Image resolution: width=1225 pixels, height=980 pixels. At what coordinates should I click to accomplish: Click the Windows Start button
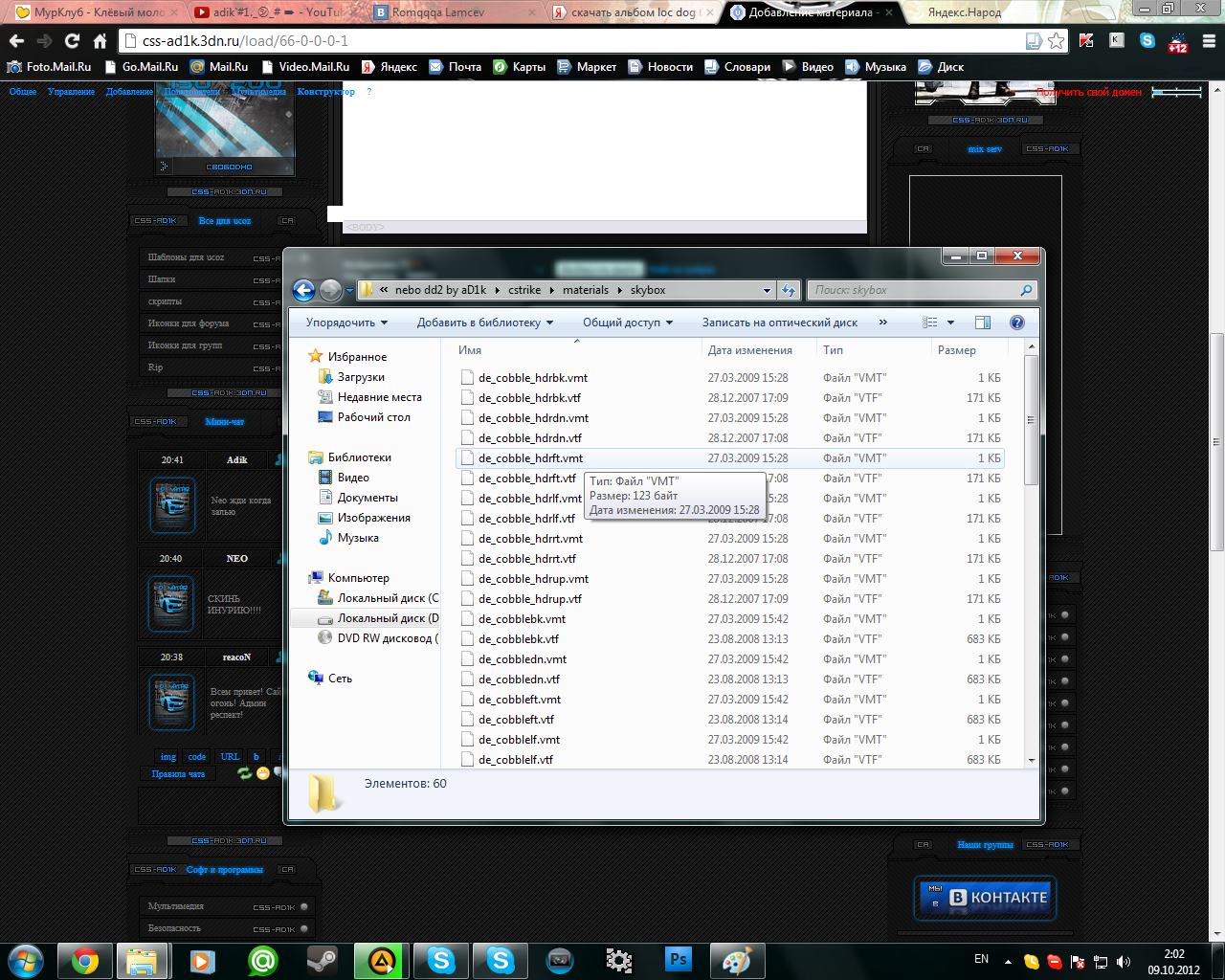26,960
